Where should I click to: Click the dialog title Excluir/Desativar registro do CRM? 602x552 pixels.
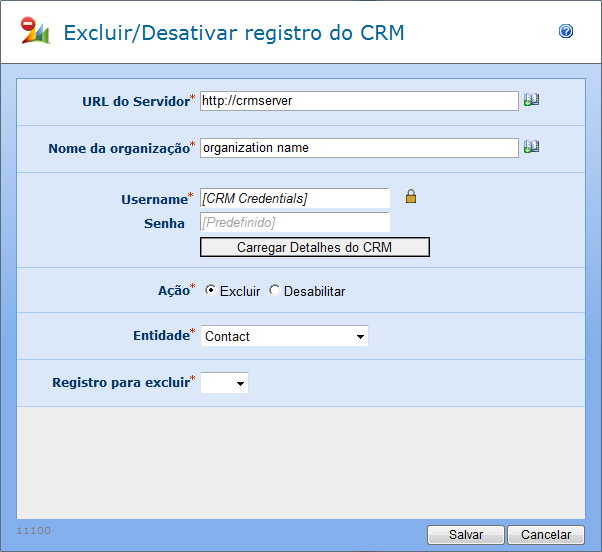(234, 32)
